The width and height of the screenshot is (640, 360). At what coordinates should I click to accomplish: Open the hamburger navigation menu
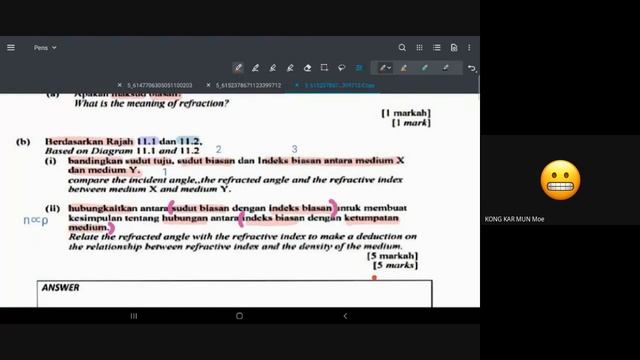[x=11, y=48]
